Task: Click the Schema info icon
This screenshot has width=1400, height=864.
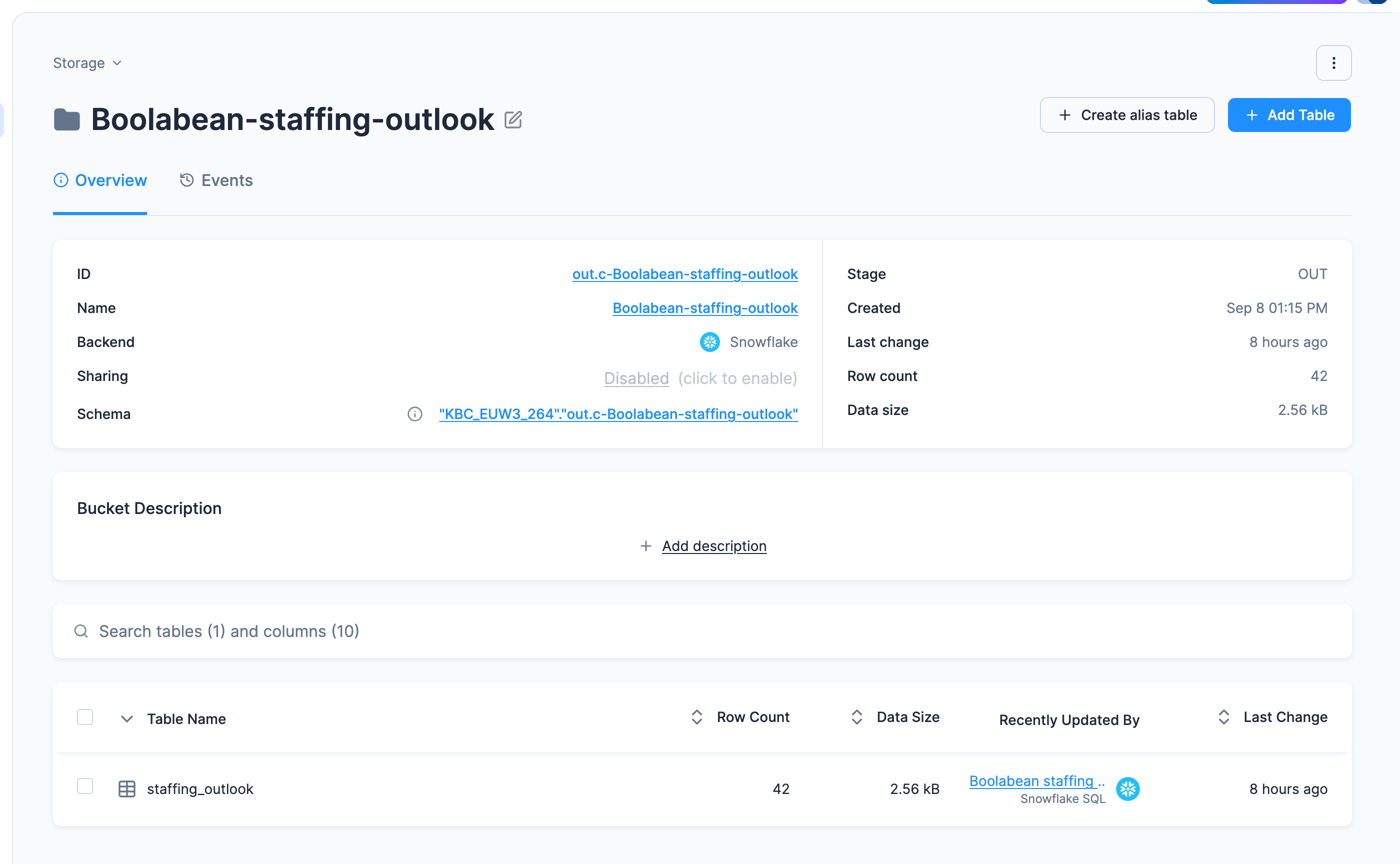Action: (415, 413)
